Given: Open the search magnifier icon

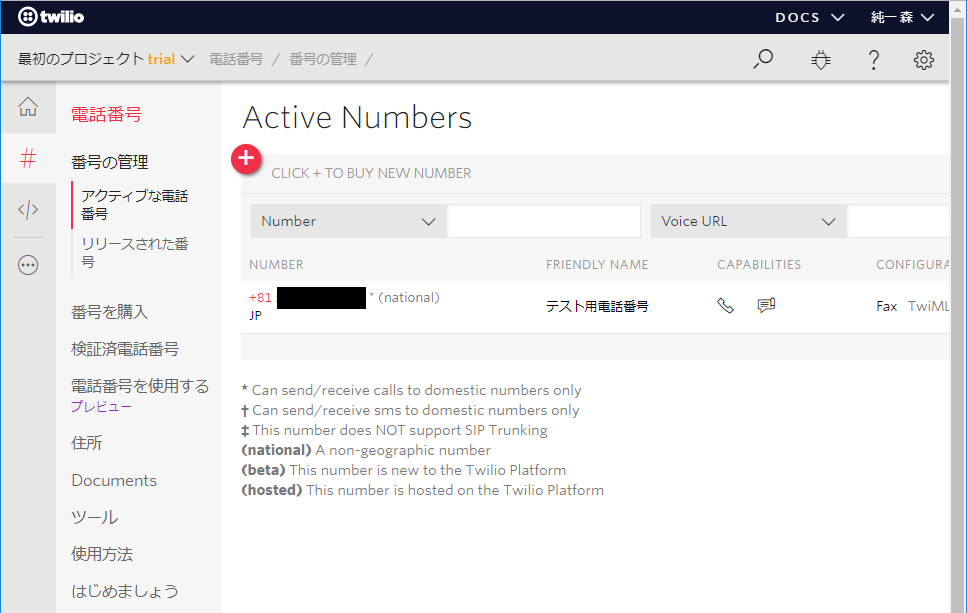Looking at the screenshot, I should click(763, 59).
